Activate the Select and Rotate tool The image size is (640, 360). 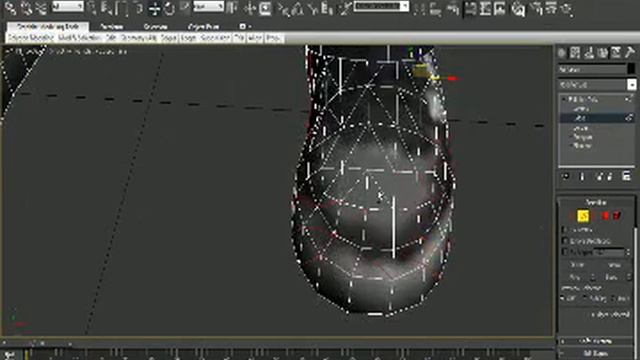(169, 8)
